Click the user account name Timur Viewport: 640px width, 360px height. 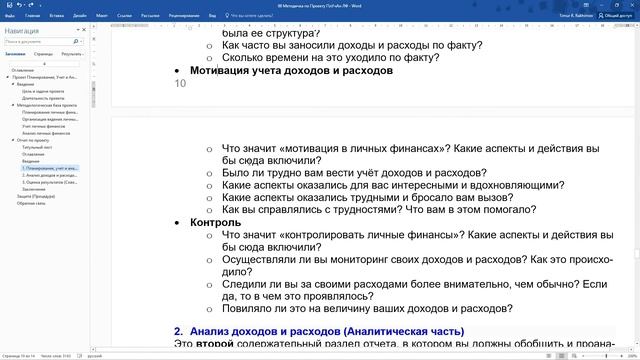coord(576,16)
